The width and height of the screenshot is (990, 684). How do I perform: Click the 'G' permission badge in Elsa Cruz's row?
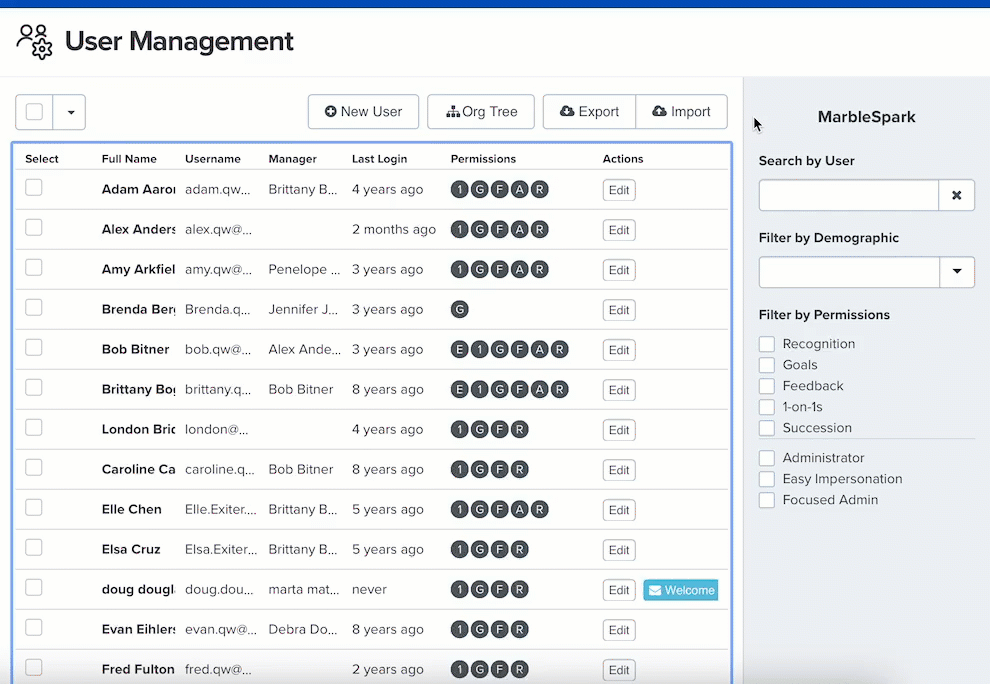(x=480, y=549)
